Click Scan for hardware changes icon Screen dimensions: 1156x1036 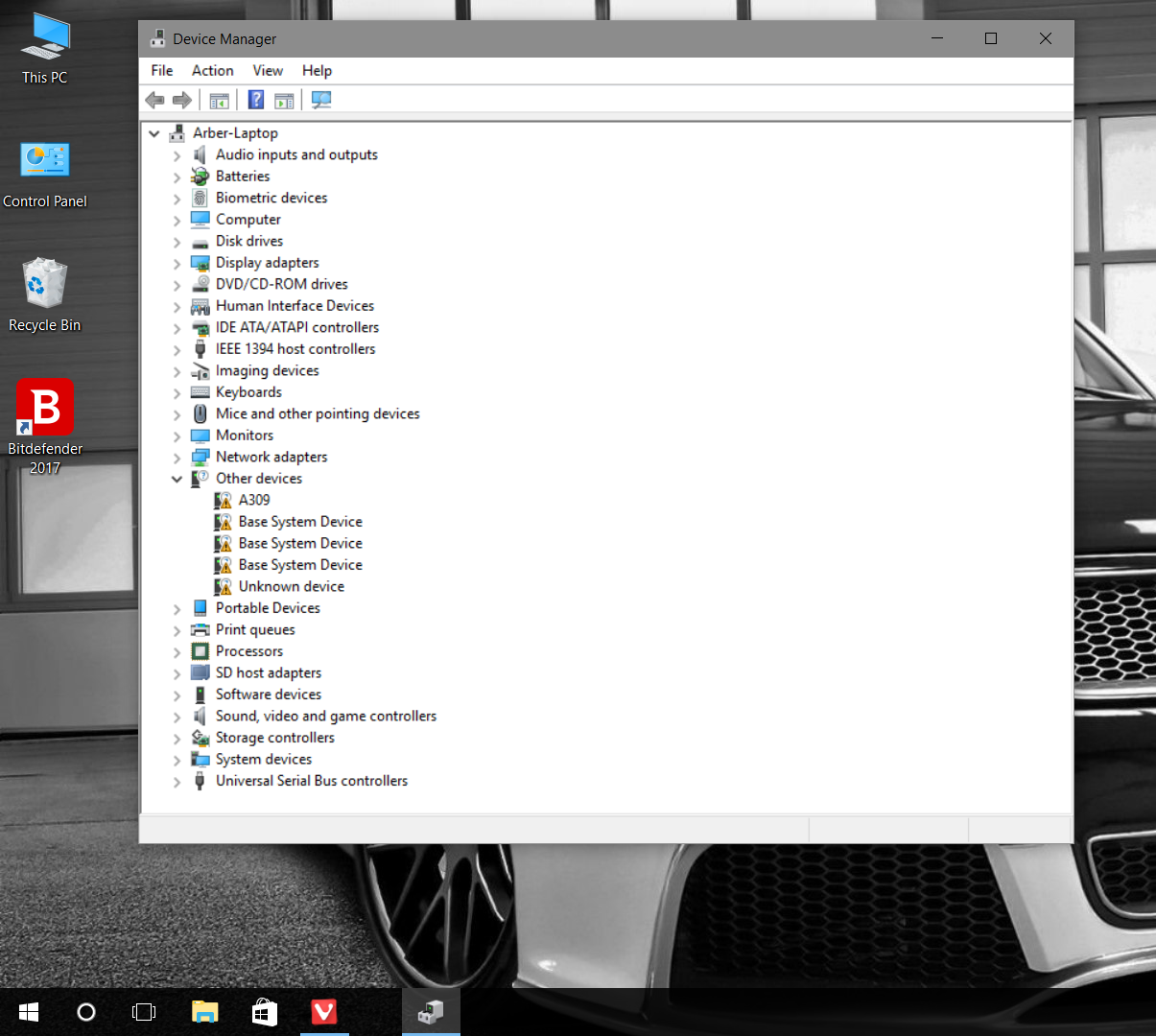click(x=321, y=100)
